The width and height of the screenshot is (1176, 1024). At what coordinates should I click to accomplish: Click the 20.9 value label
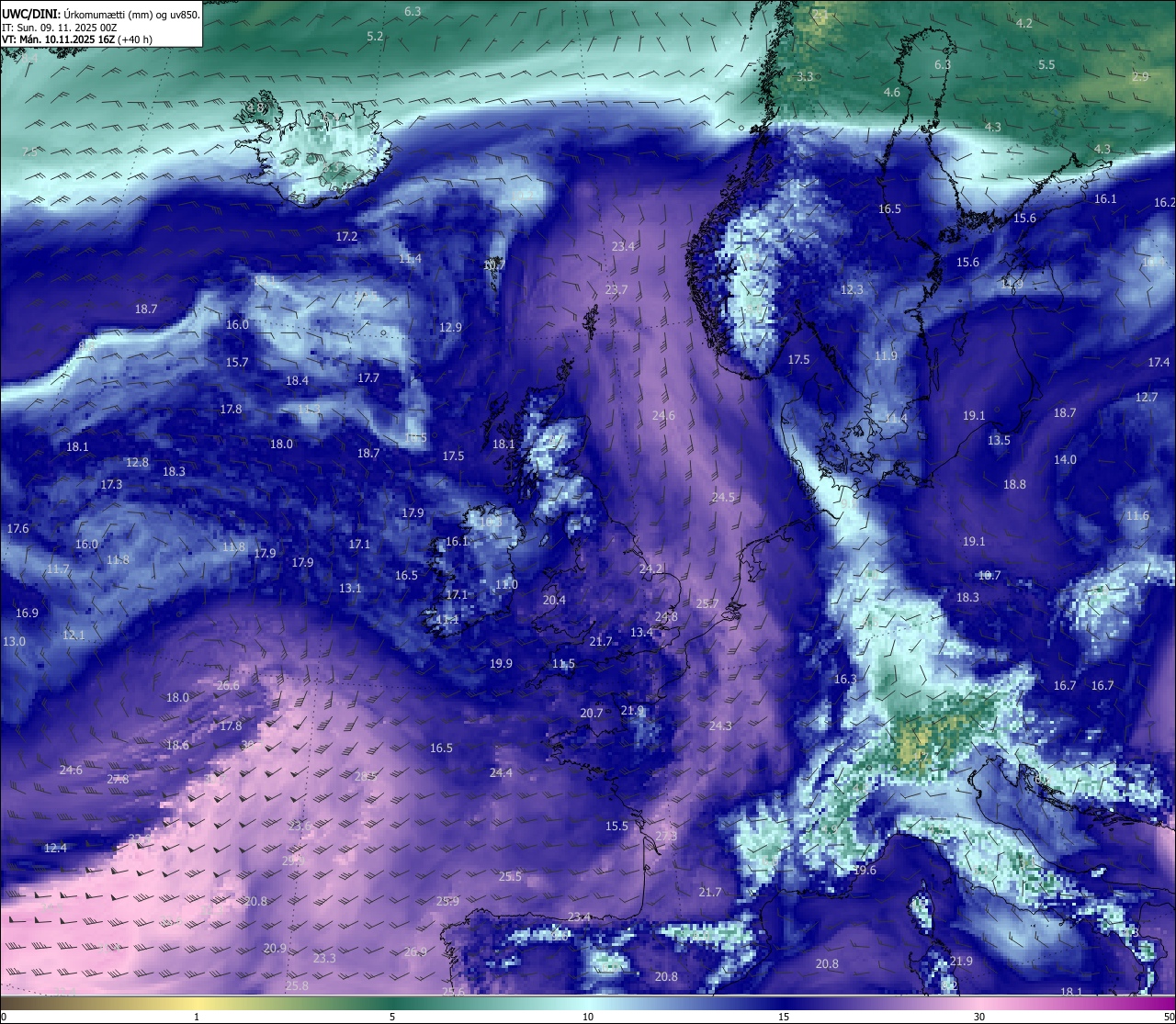(275, 948)
